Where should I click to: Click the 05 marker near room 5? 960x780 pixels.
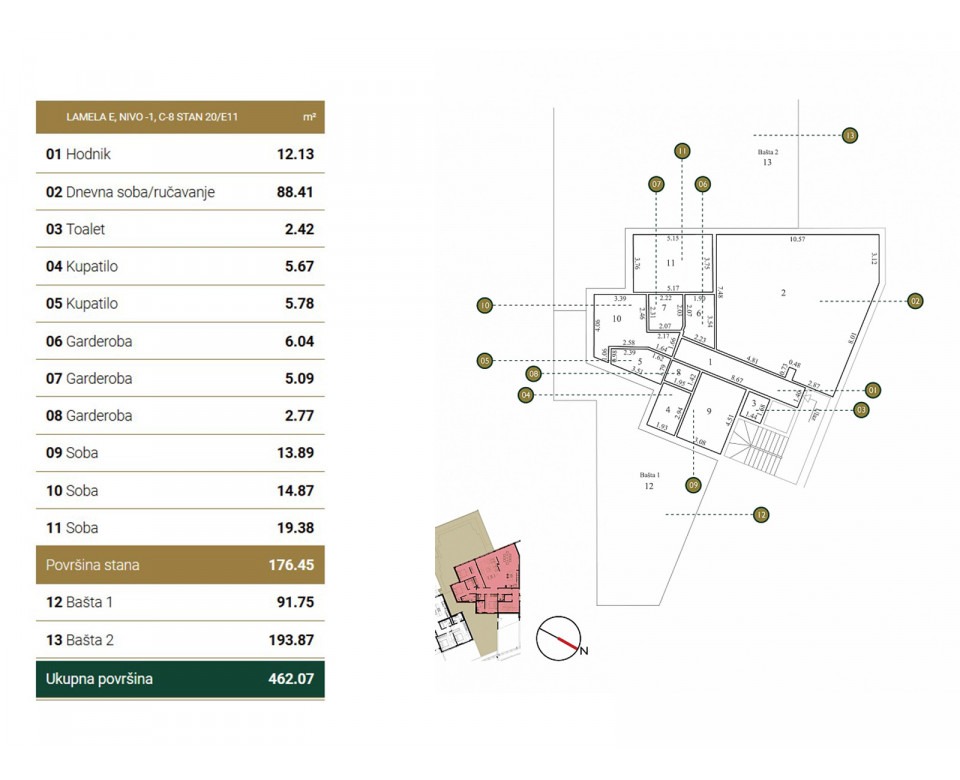(x=486, y=359)
